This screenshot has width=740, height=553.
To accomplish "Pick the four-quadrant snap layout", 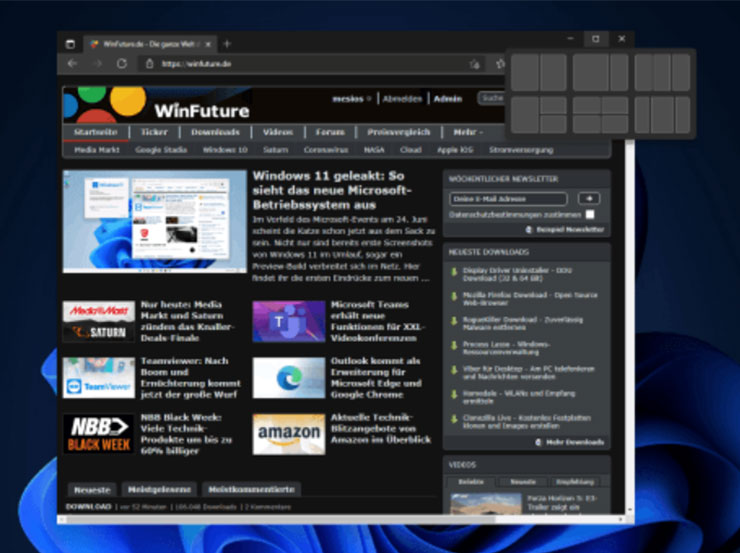I will (x=601, y=115).
